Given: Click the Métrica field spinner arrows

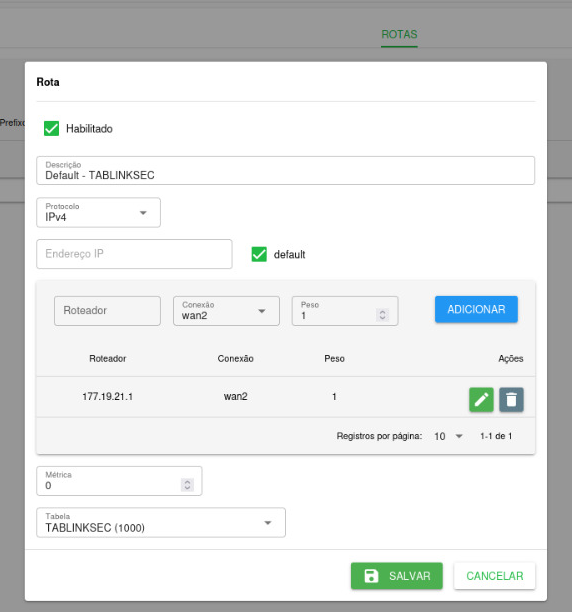Looking at the screenshot, I should coord(187,485).
